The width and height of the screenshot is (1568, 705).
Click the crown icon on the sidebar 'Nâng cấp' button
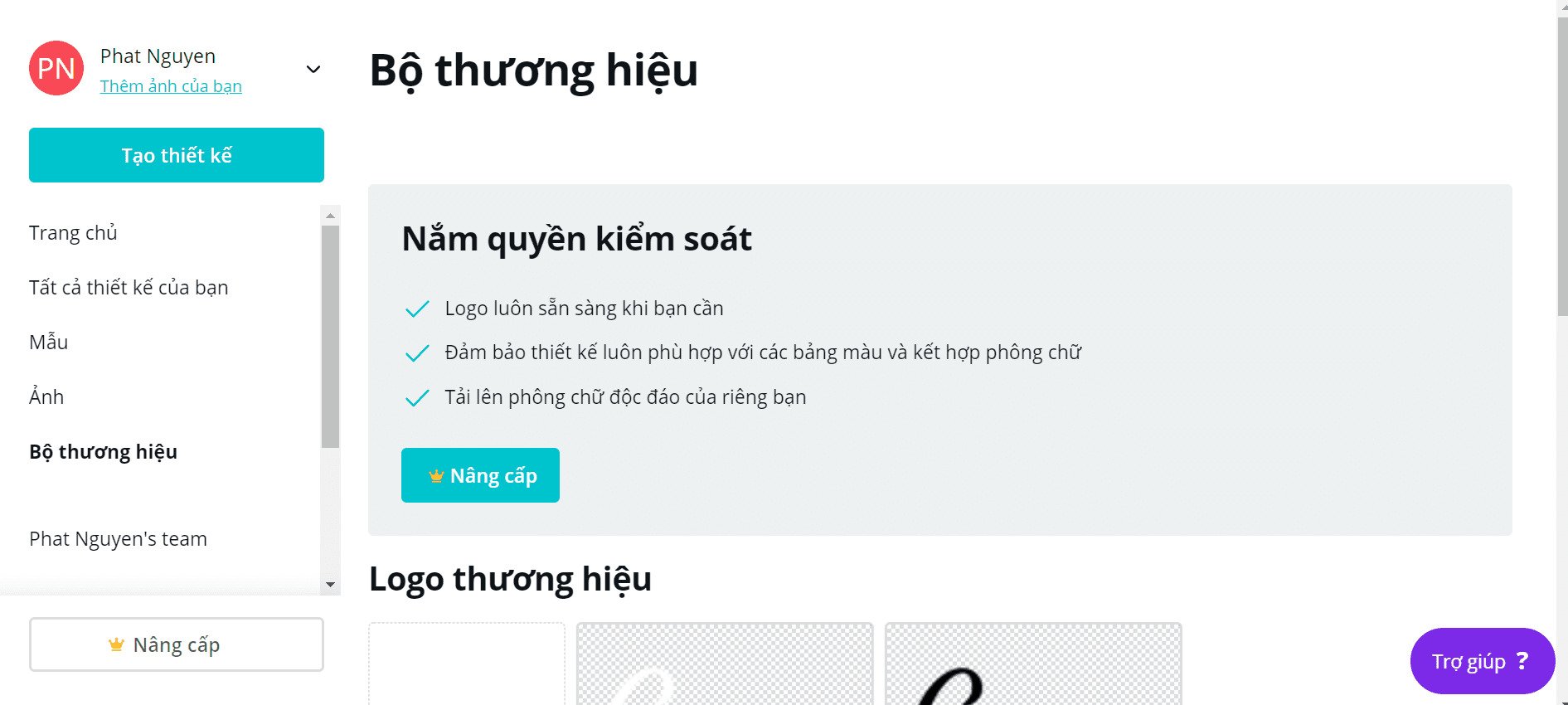tap(116, 644)
